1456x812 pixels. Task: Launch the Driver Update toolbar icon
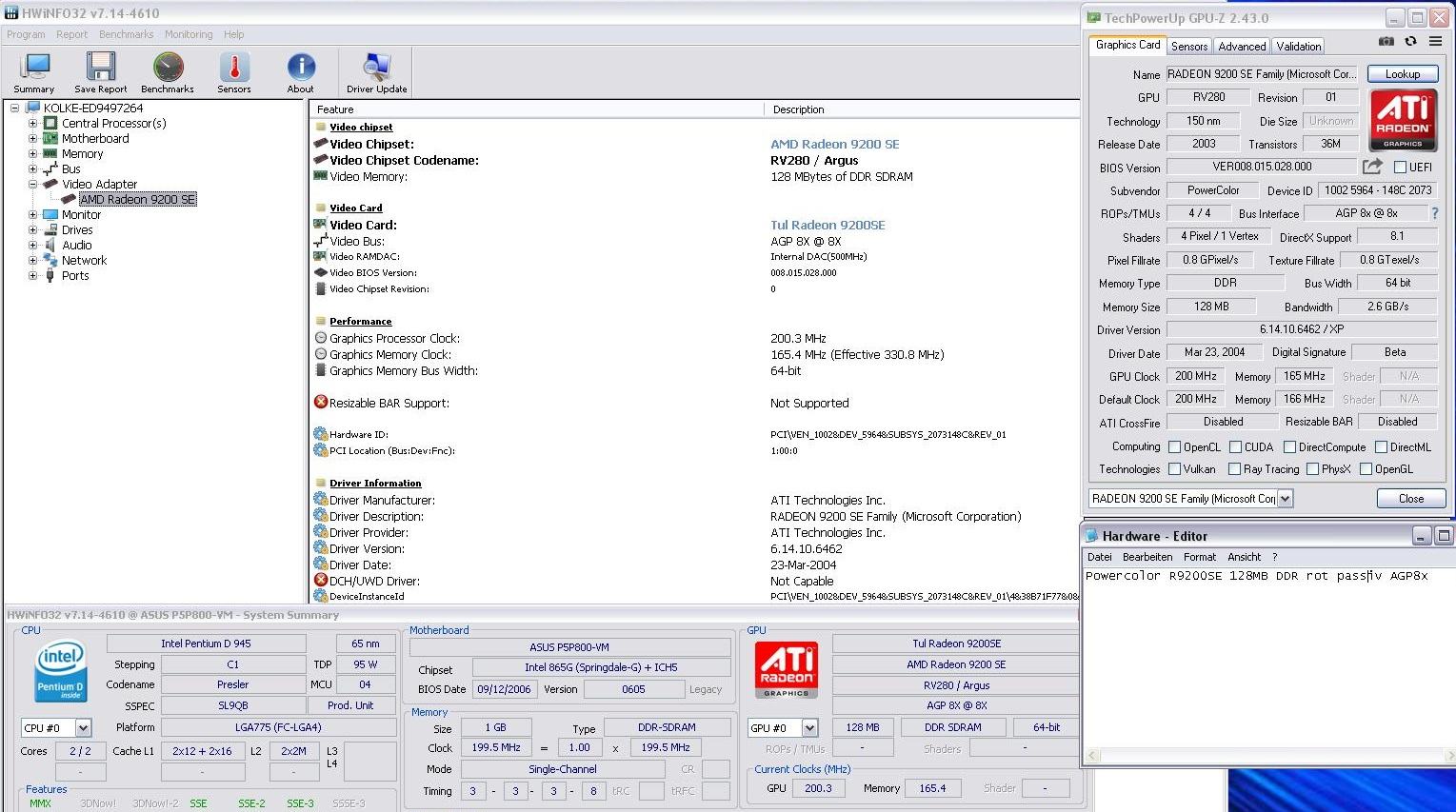pyautogui.click(x=377, y=73)
